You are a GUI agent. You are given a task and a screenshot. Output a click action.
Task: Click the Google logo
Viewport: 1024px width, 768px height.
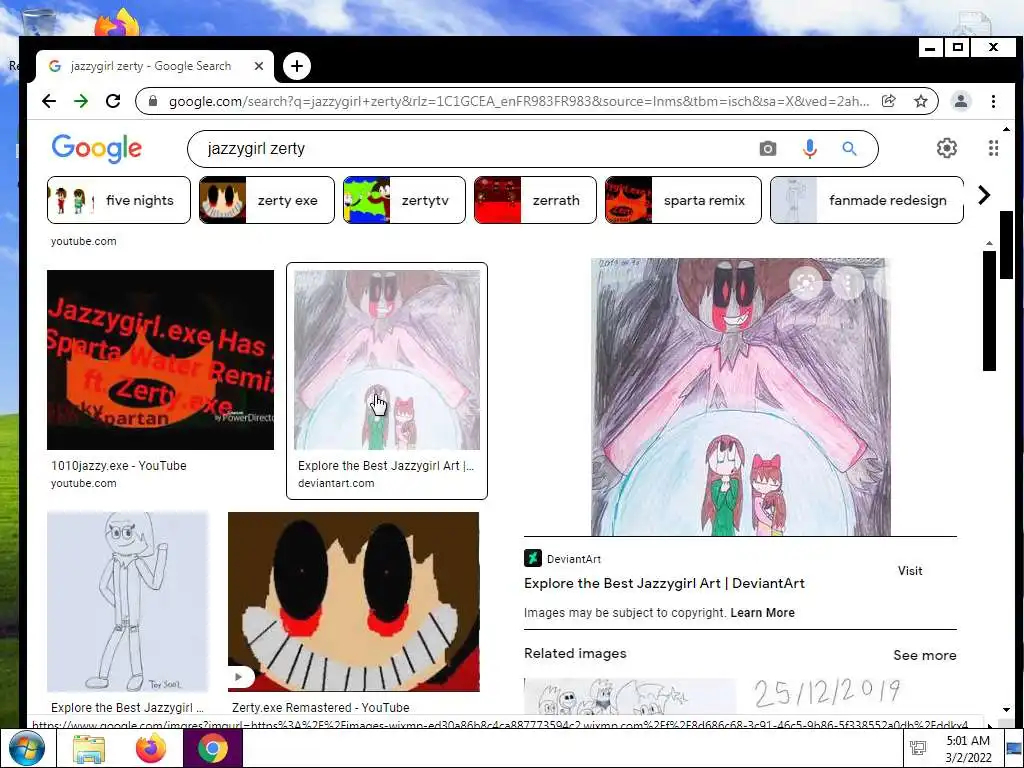[x=97, y=149]
